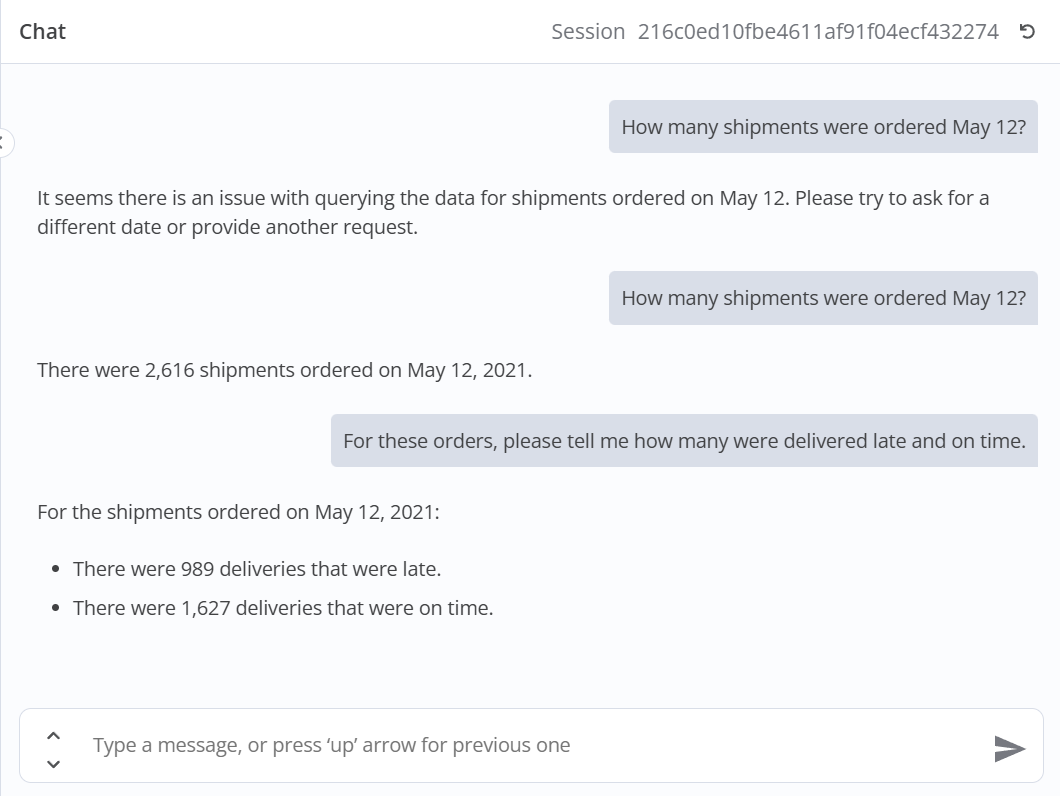Expand the side panel handle at left edge

pyautogui.click(x=5, y=142)
